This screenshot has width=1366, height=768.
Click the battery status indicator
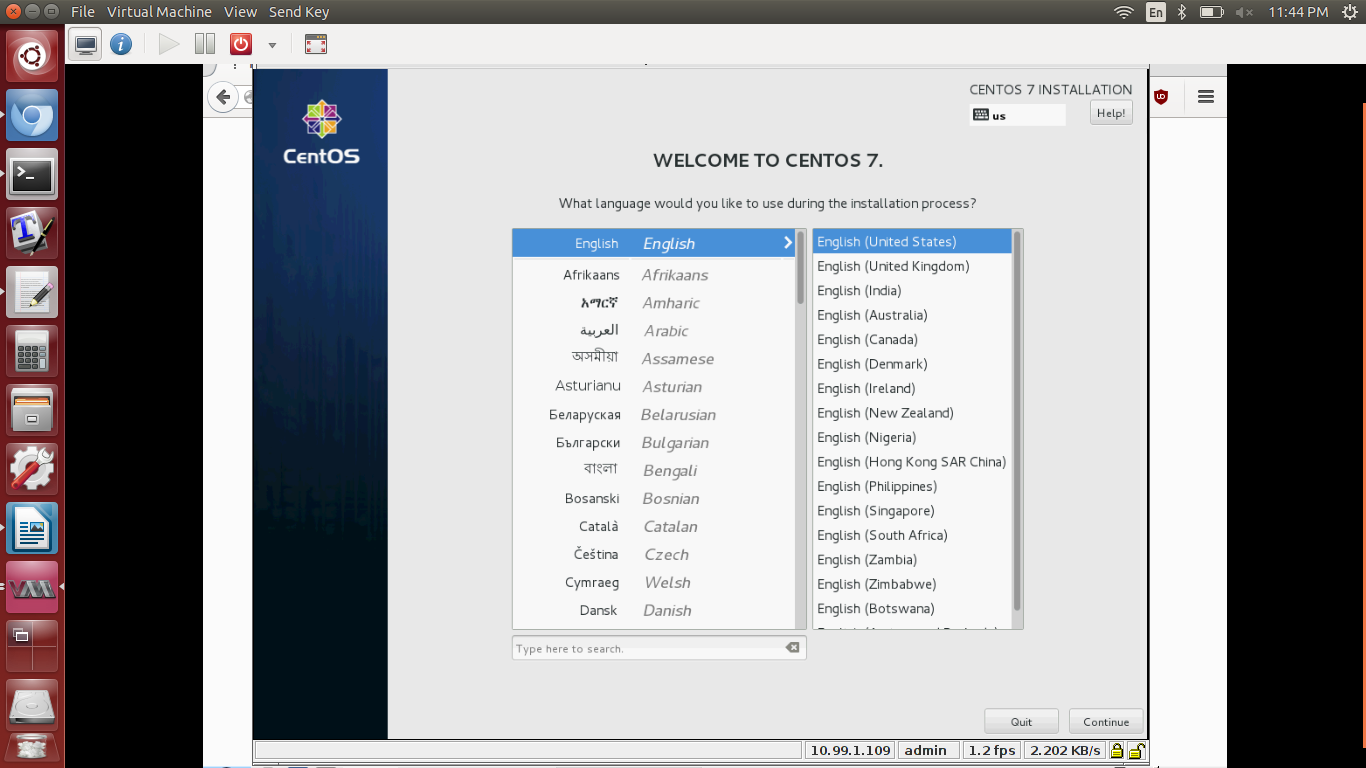[1211, 12]
